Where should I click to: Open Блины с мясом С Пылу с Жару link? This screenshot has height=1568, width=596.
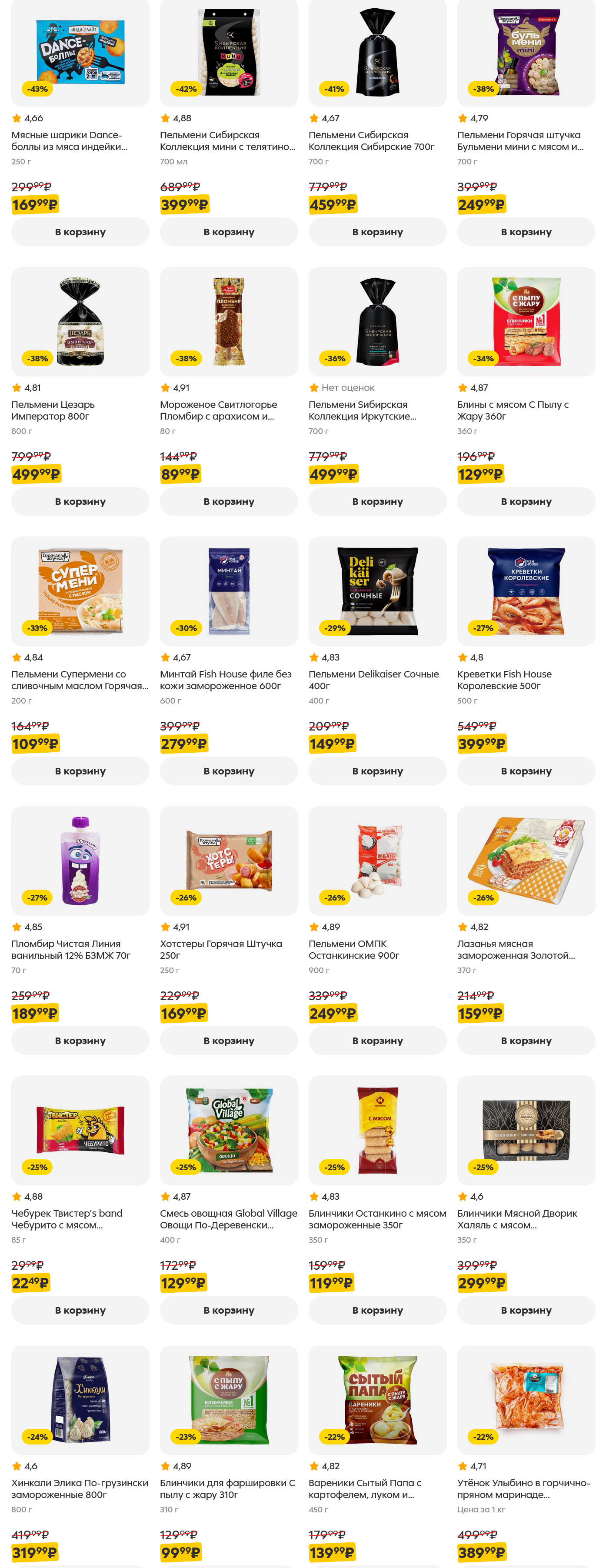(x=513, y=410)
